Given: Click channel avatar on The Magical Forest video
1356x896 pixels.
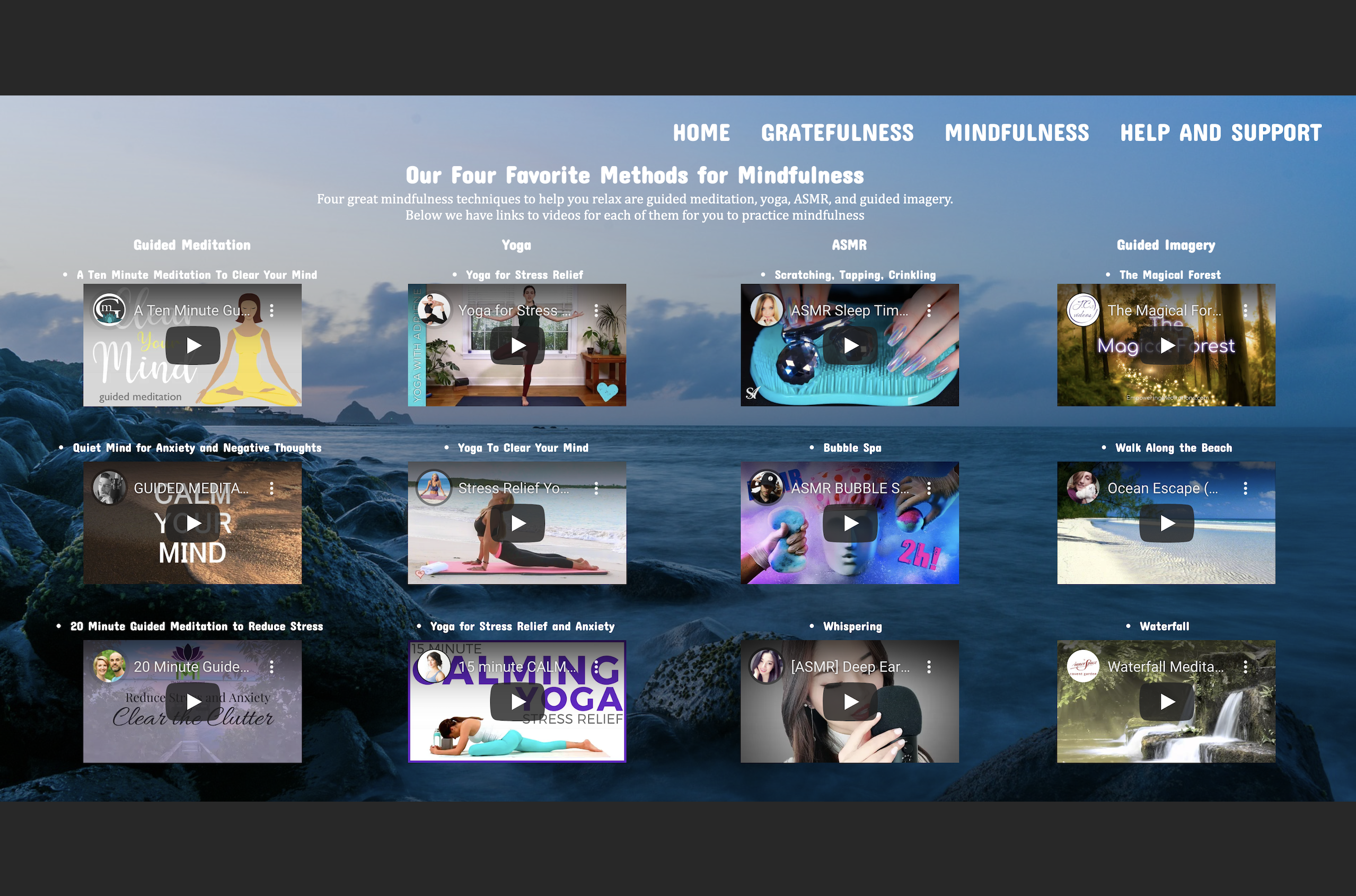Looking at the screenshot, I should (1083, 310).
